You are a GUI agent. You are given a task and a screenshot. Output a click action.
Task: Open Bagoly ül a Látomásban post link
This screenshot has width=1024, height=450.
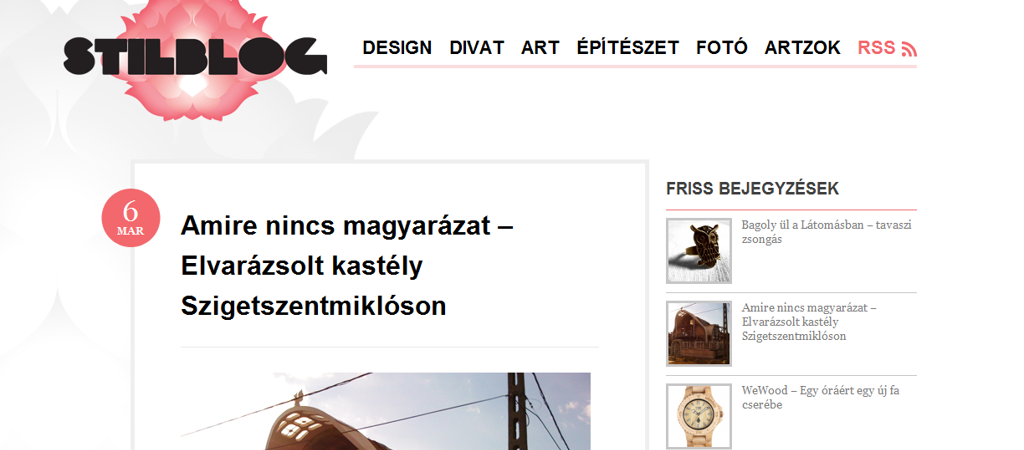(x=826, y=232)
